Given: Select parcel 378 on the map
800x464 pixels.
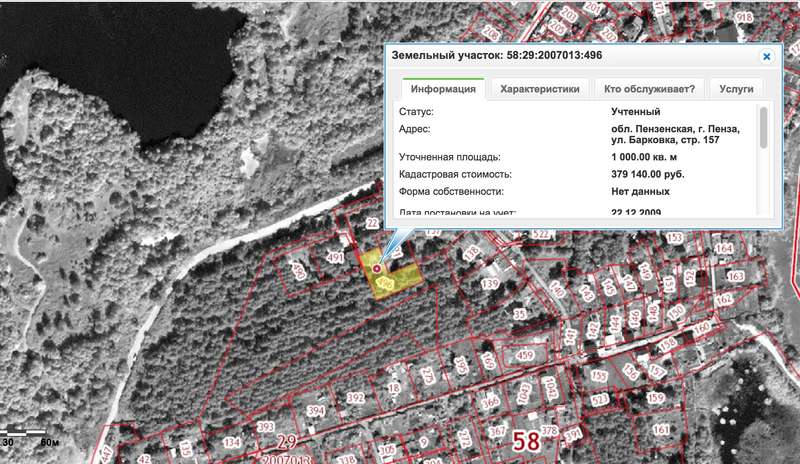Looking at the screenshot, I should coord(549,430).
